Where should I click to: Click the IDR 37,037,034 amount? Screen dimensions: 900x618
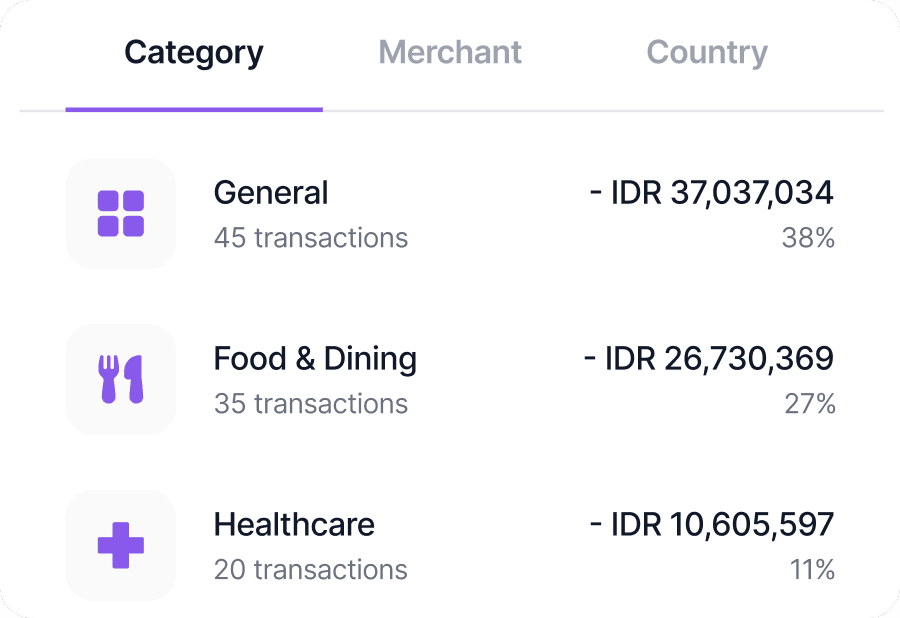pos(712,192)
